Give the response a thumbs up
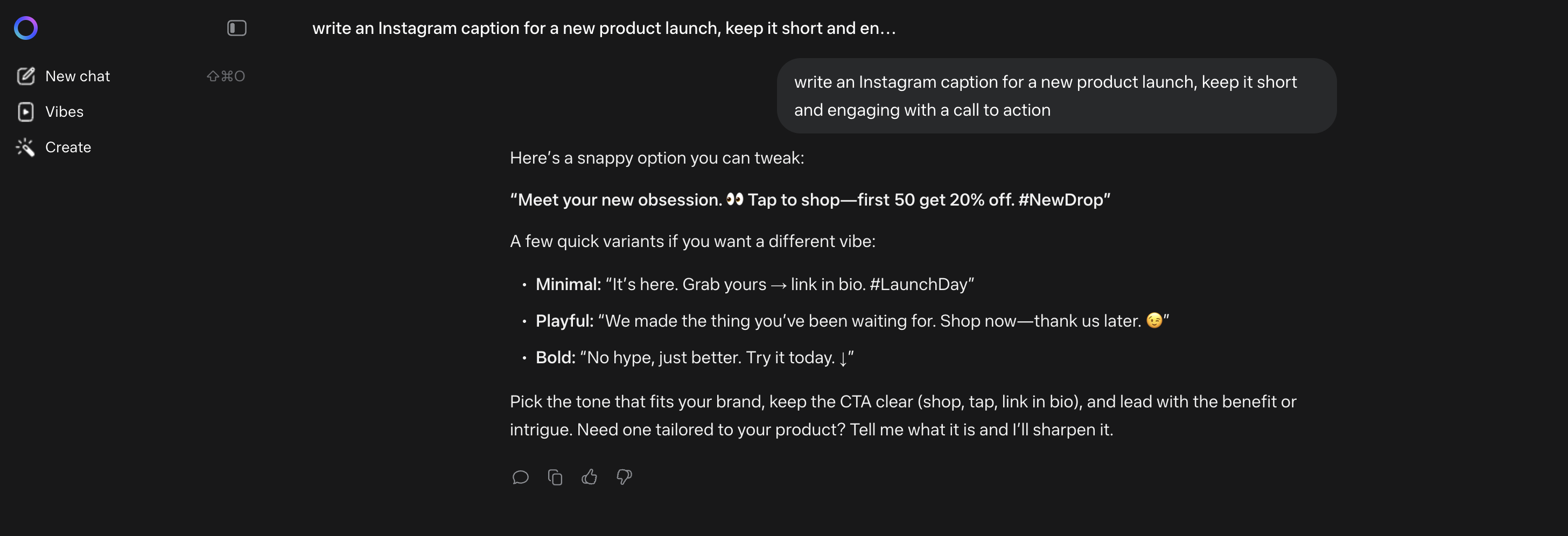 [x=589, y=477]
